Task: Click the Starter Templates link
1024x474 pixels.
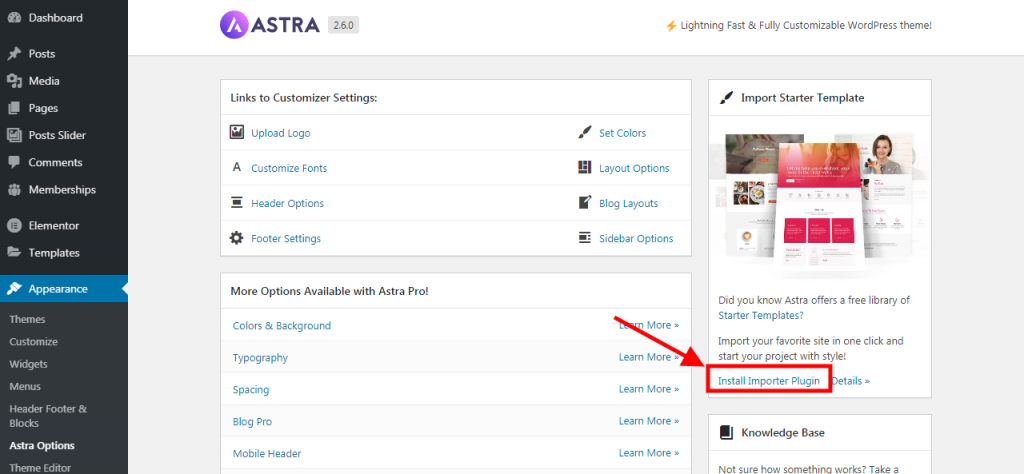Action: click(761, 315)
